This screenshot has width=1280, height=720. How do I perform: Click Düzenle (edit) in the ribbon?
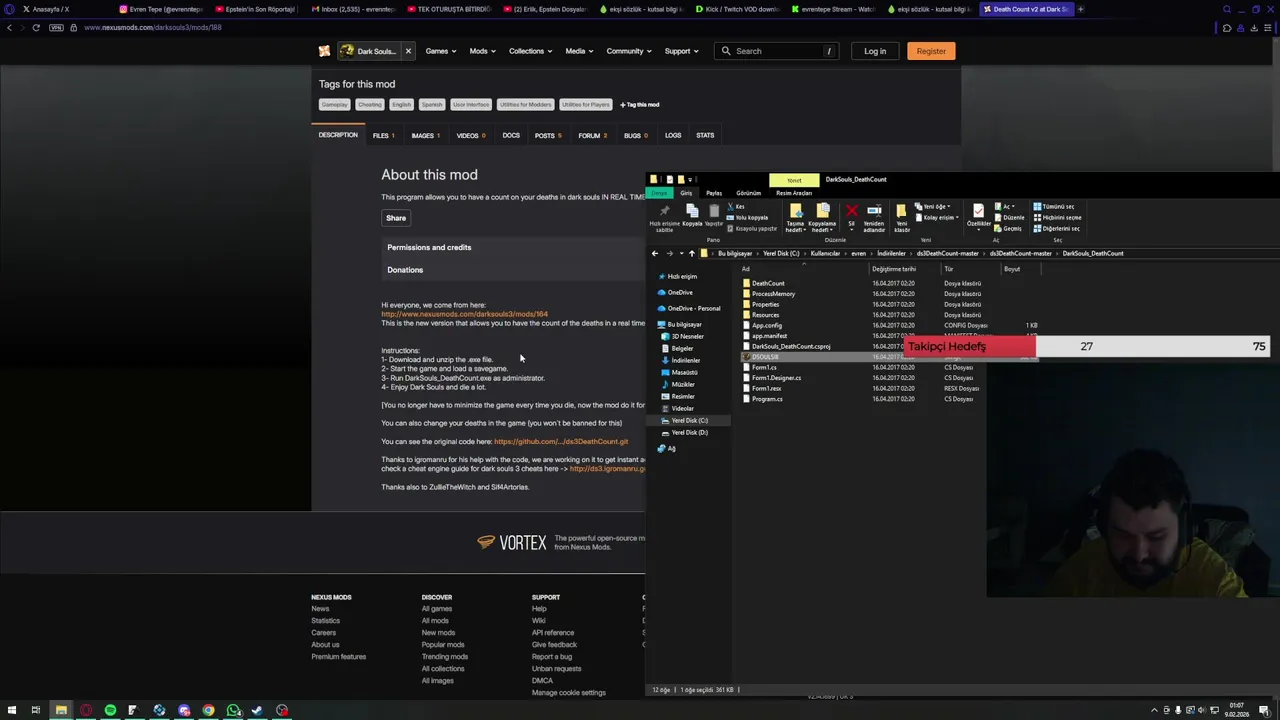tap(1011, 218)
